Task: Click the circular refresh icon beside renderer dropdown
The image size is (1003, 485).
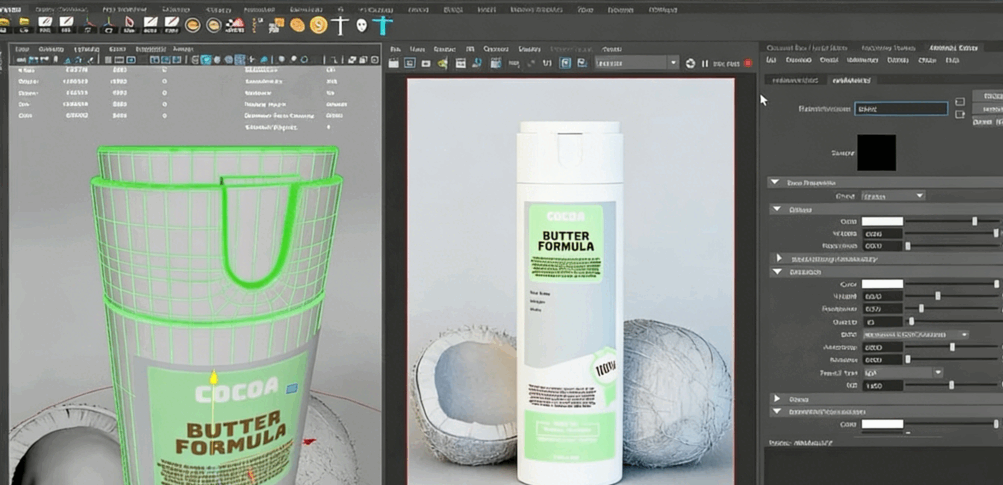Action: (690, 64)
